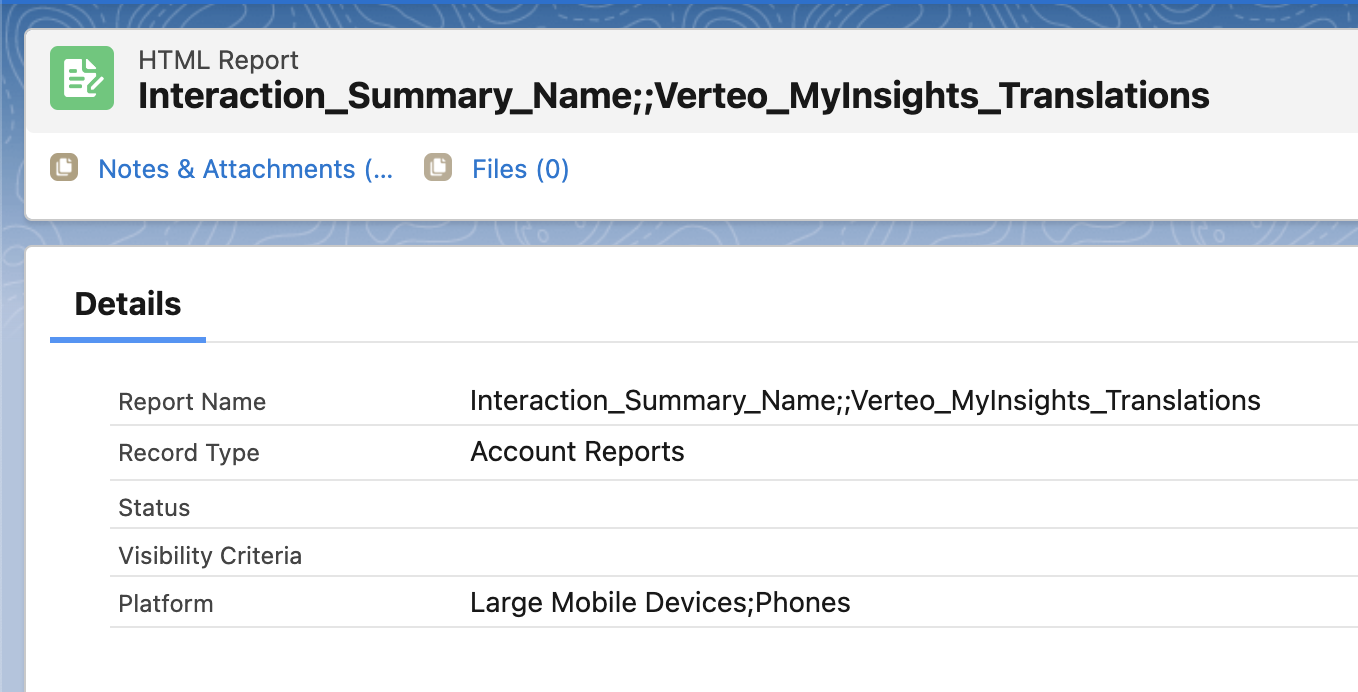Click the Status field label
Viewport: 1358px width, 692px height.
click(x=154, y=508)
